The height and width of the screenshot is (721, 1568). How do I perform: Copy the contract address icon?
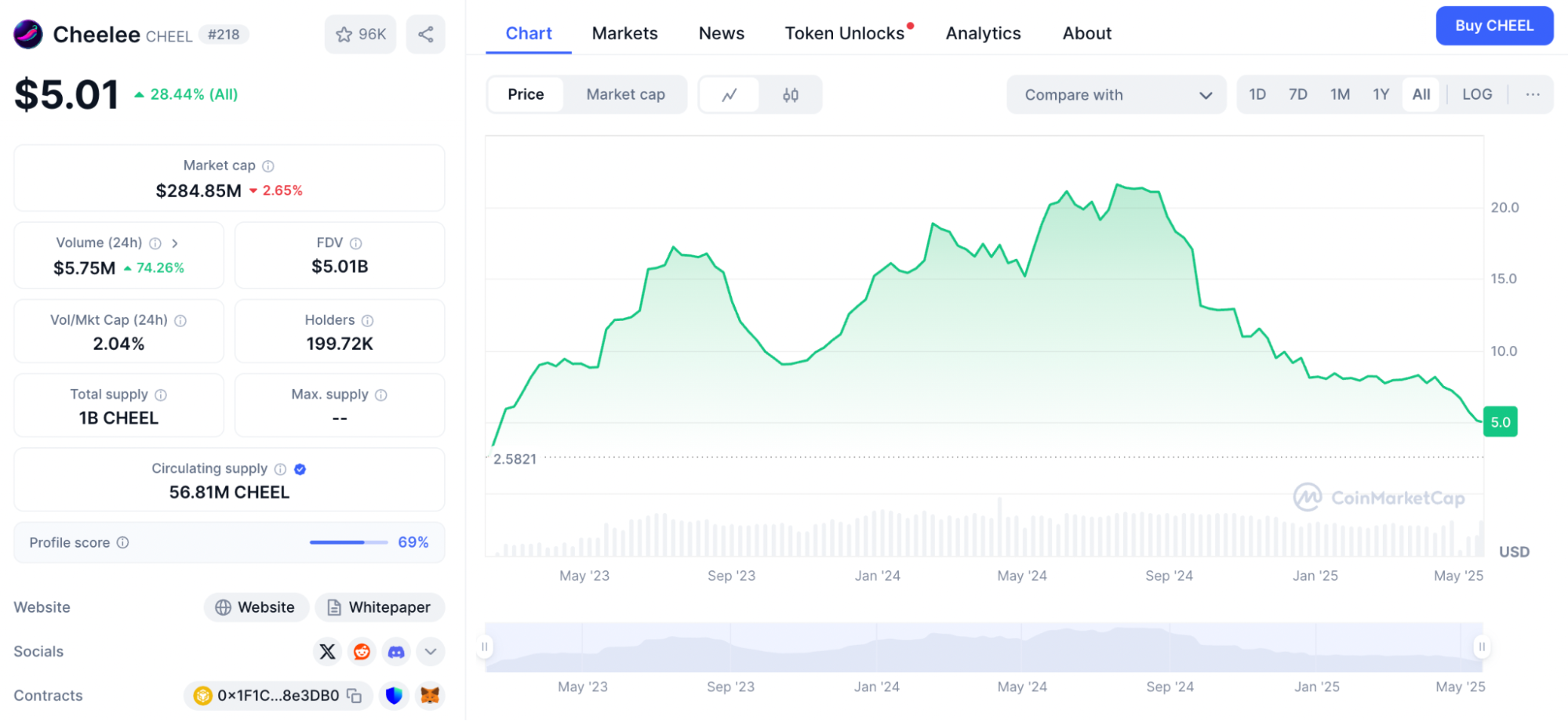point(355,696)
